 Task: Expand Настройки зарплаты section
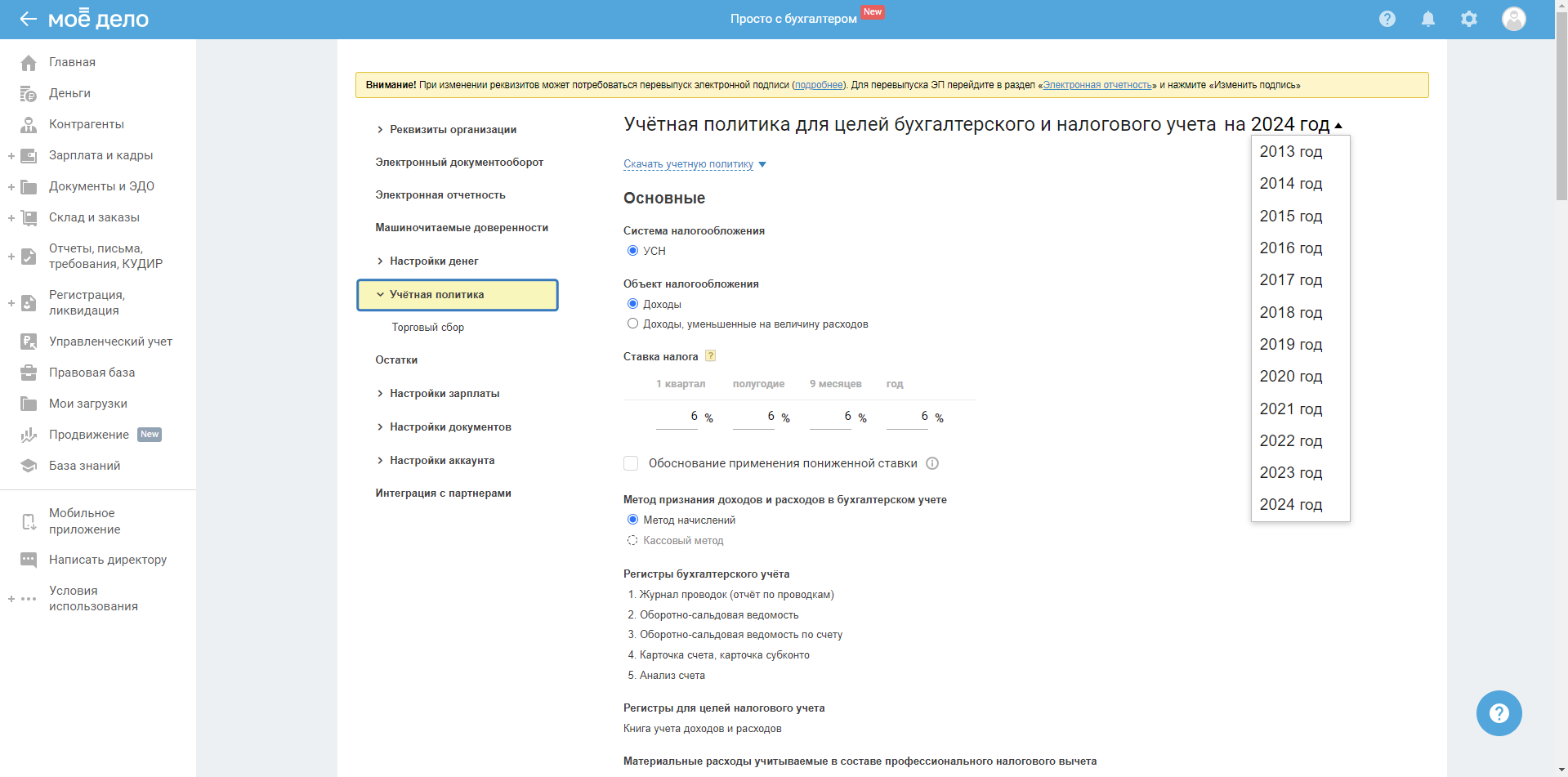380,394
